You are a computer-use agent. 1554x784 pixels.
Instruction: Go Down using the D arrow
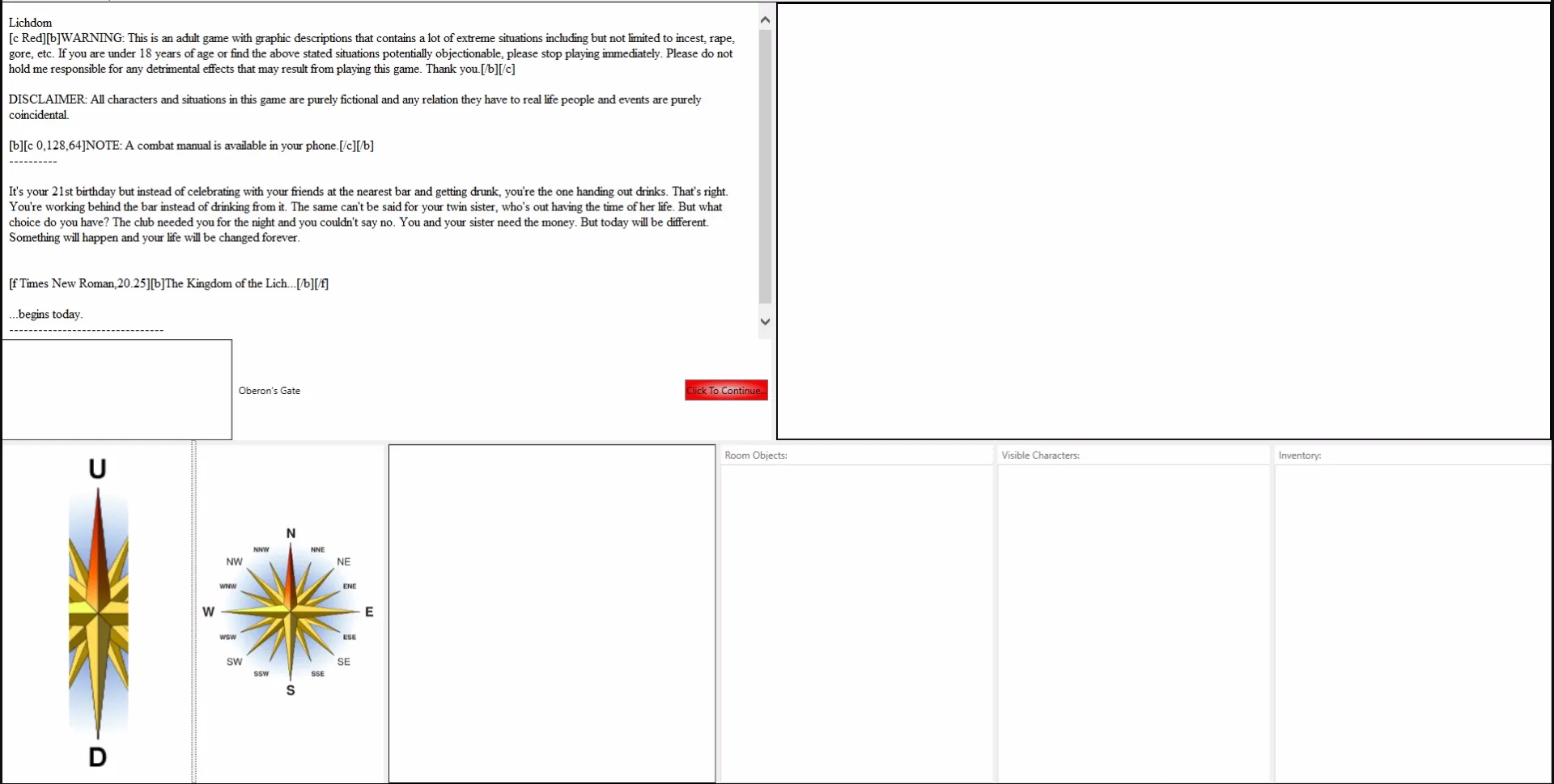click(97, 757)
